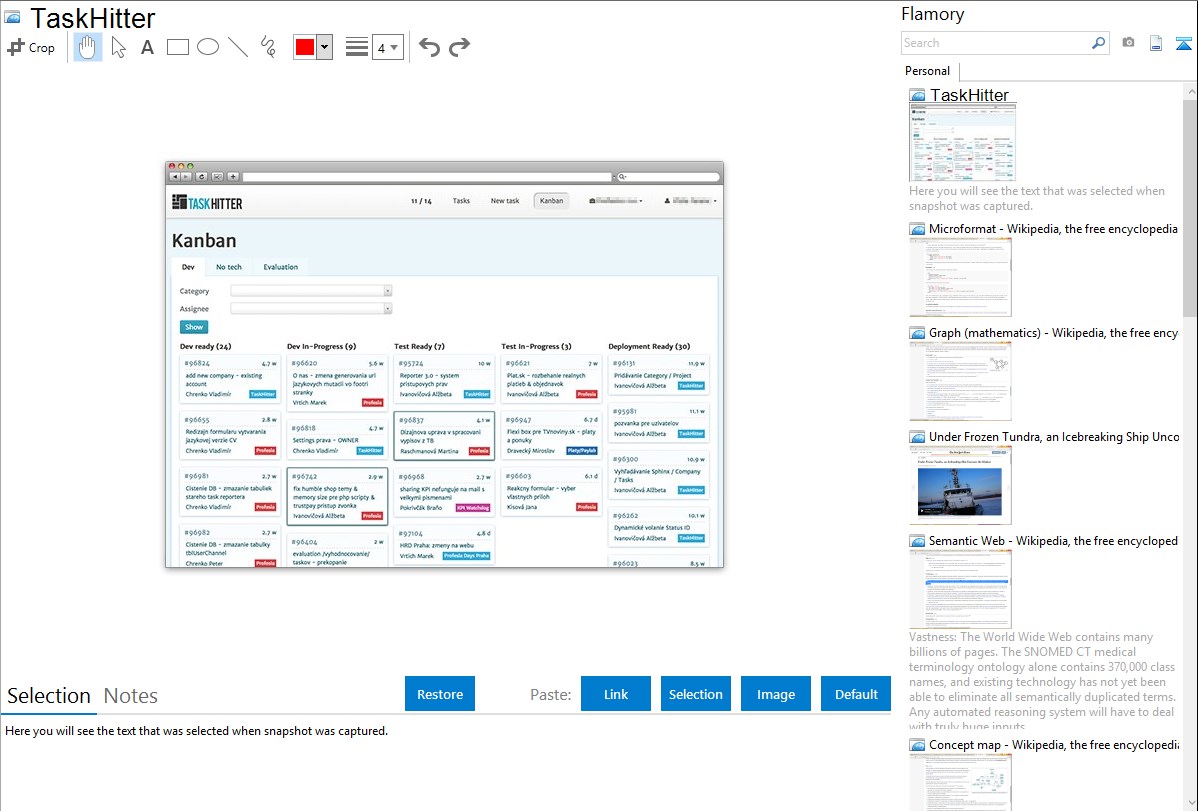Click the Paste Default button
This screenshot has width=1198, height=811.
[x=856, y=694]
